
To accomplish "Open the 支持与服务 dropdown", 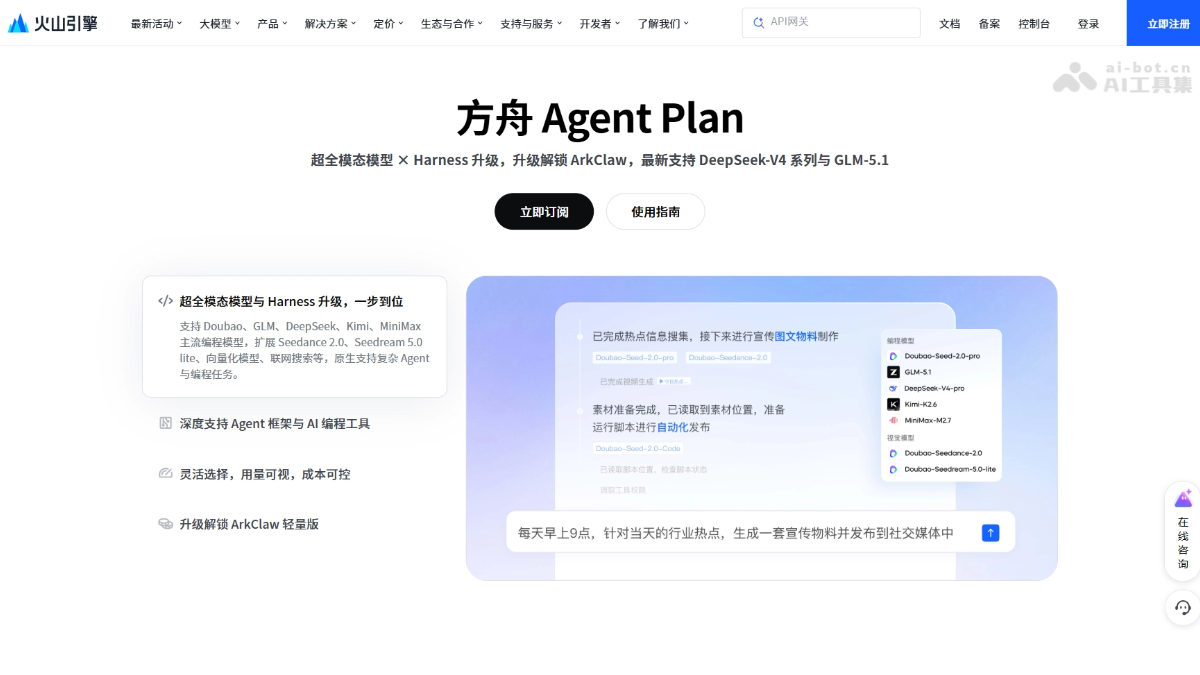I will [x=531, y=23].
